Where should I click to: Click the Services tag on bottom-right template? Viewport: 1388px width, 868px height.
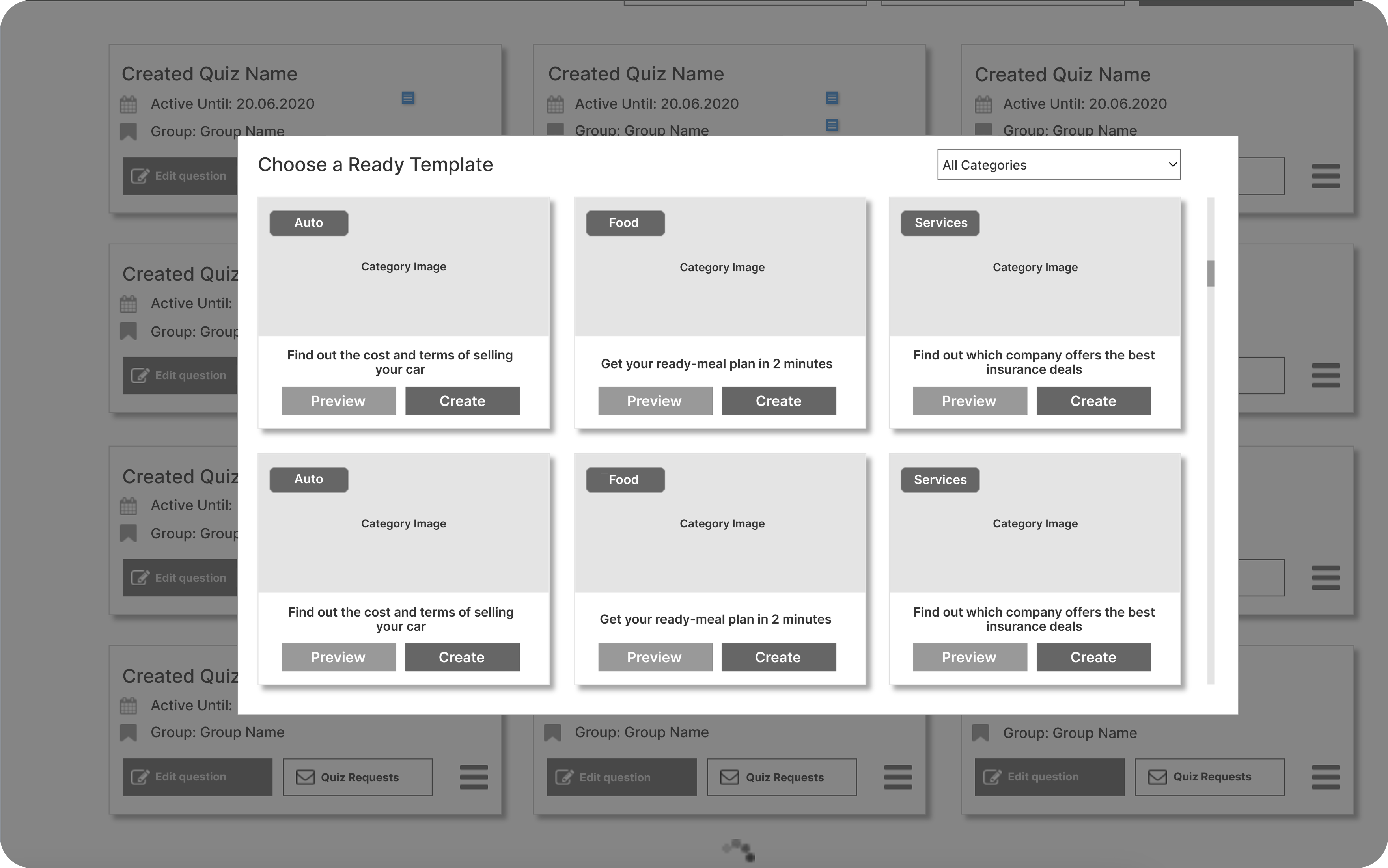pyautogui.click(x=940, y=479)
